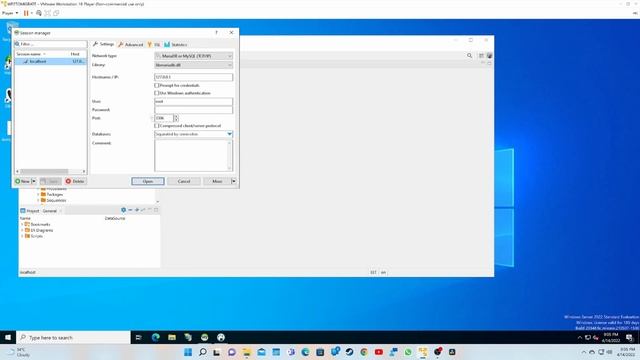Click the Port spinner arrows
Image resolution: width=640 pixels, height=360 pixels.
click(x=176, y=118)
